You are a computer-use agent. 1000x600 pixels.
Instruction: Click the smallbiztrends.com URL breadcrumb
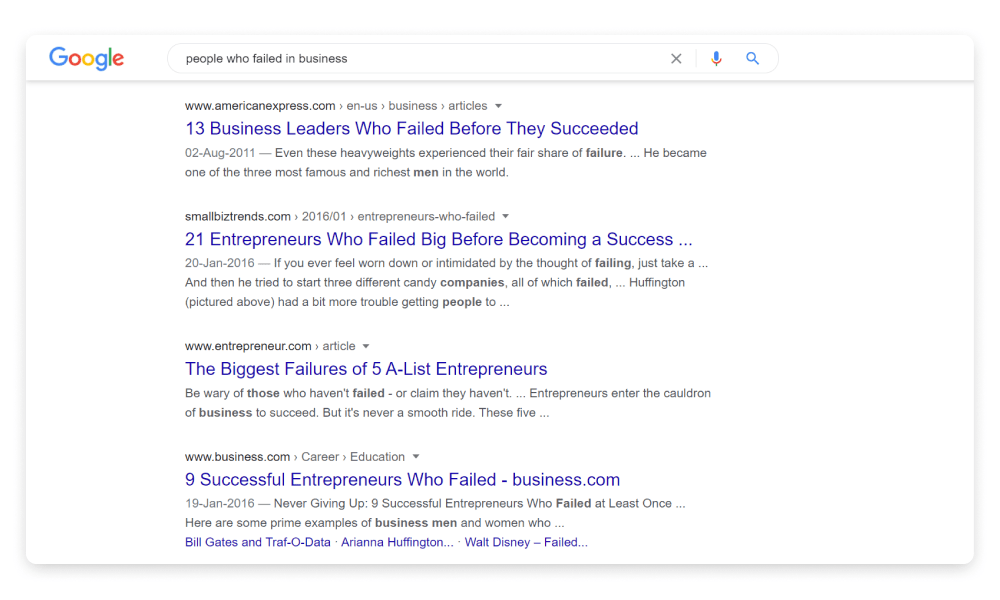tap(238, 216)
